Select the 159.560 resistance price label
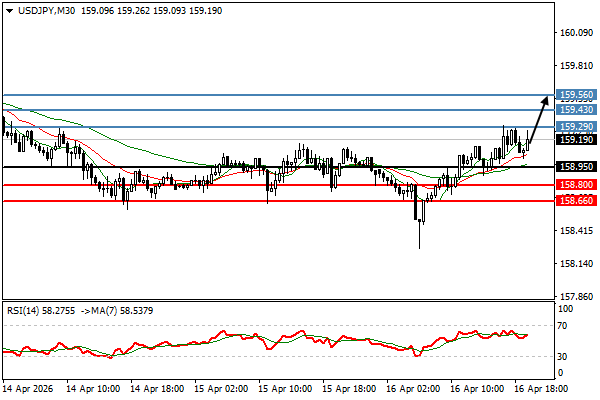 pos(575,95)
